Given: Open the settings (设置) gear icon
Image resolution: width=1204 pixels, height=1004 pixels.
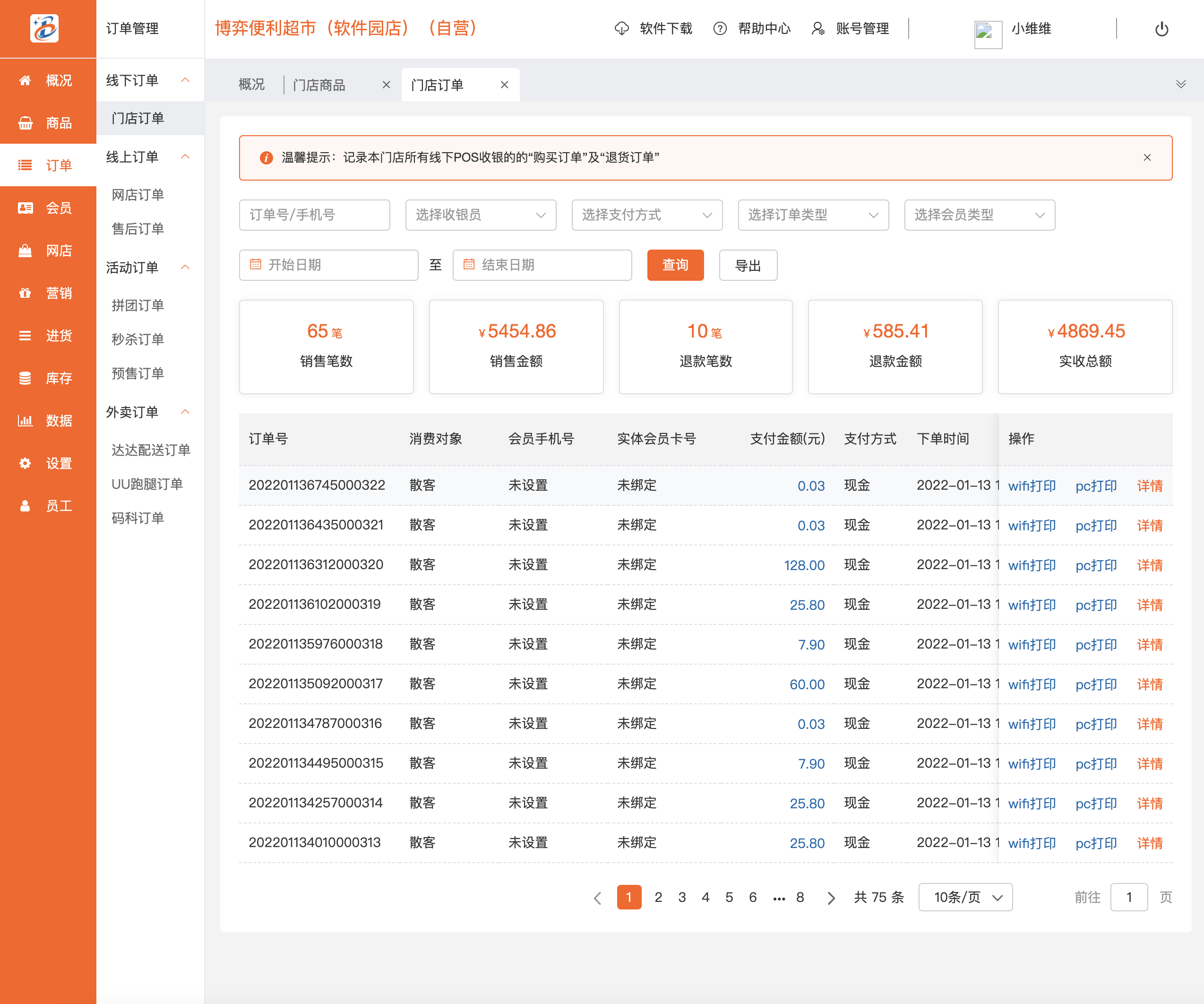Looking at the screenshot, I should (x=25, y=463).
